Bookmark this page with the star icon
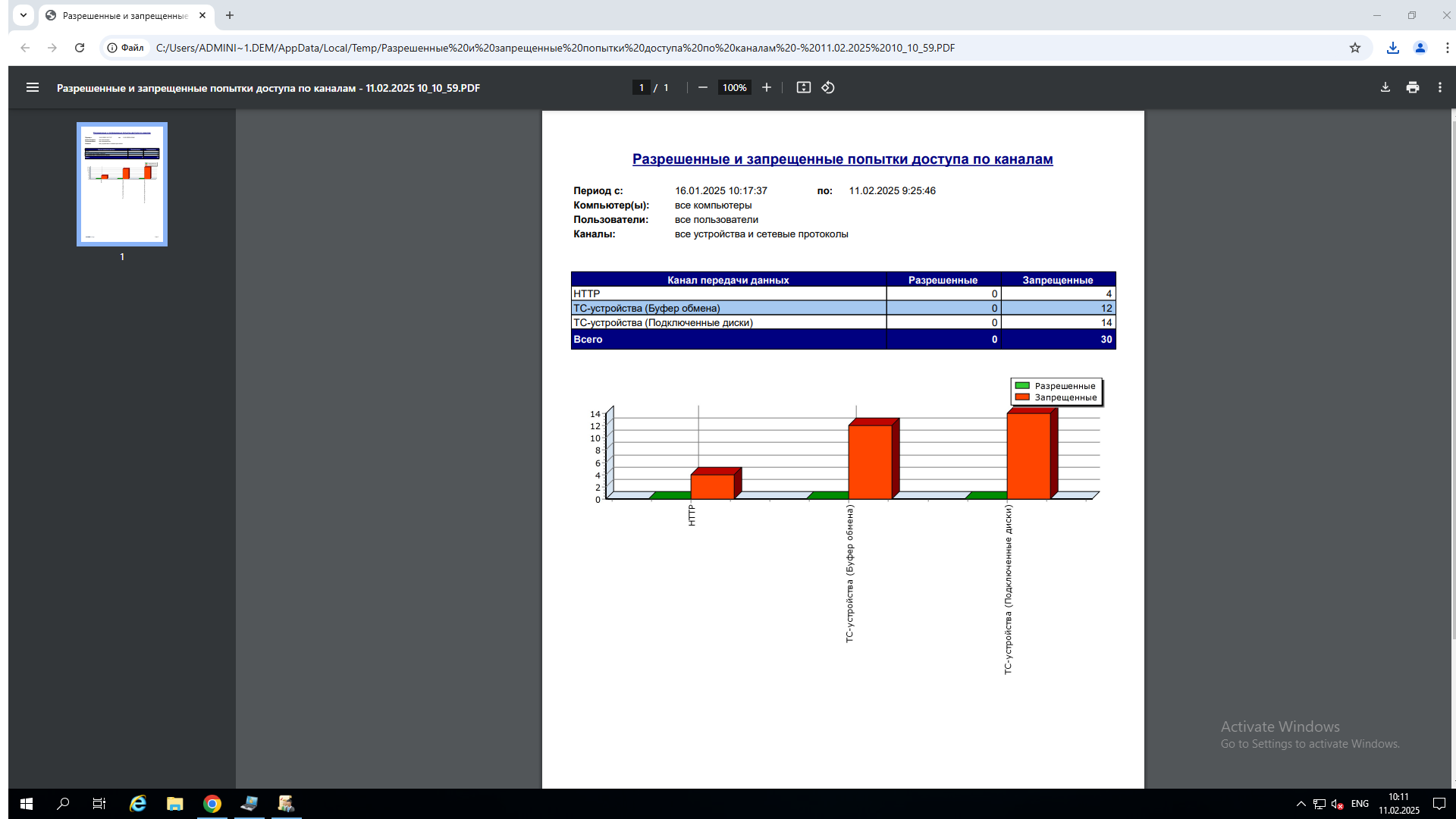The width and height of the screenshot is (1456, 819). pyautogui.click(x=1355, y=48)
